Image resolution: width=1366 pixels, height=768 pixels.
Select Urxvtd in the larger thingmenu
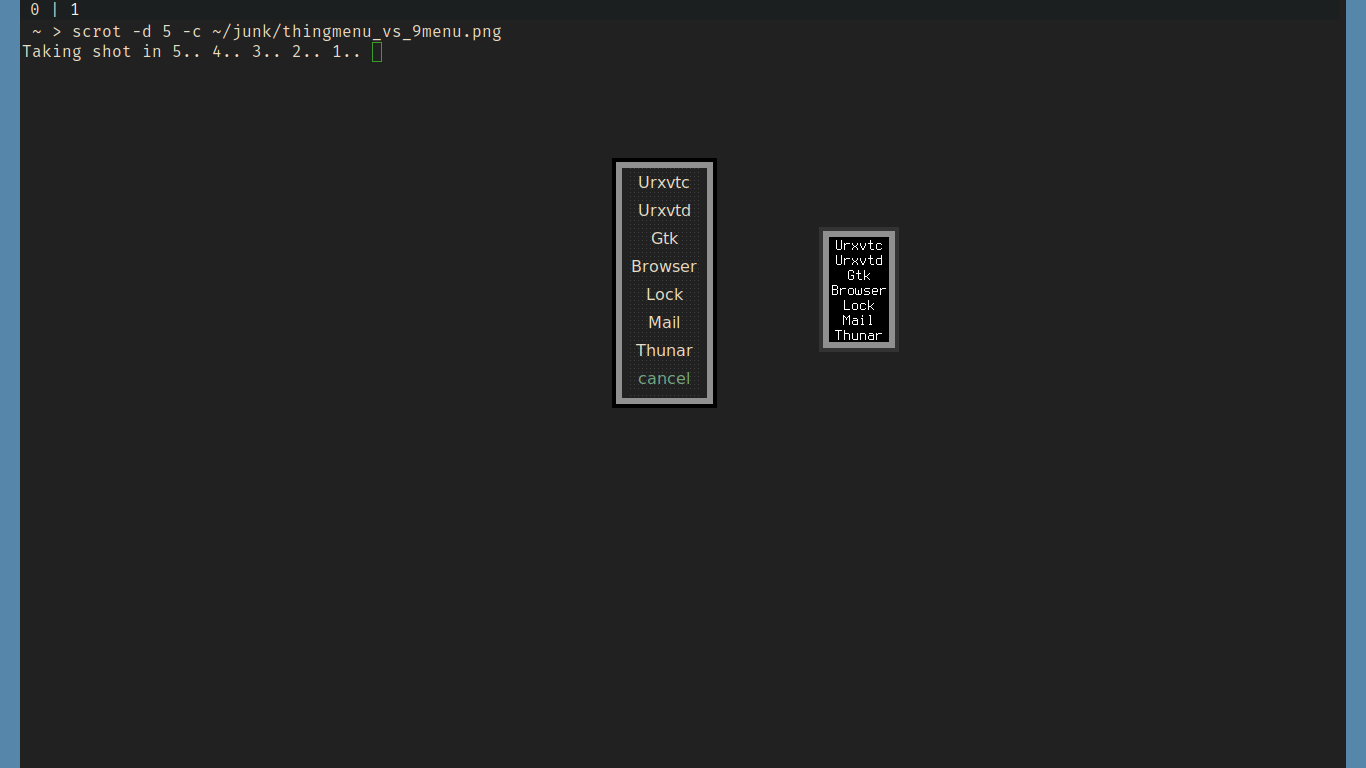pyautogui.click(x=664, y=210)
